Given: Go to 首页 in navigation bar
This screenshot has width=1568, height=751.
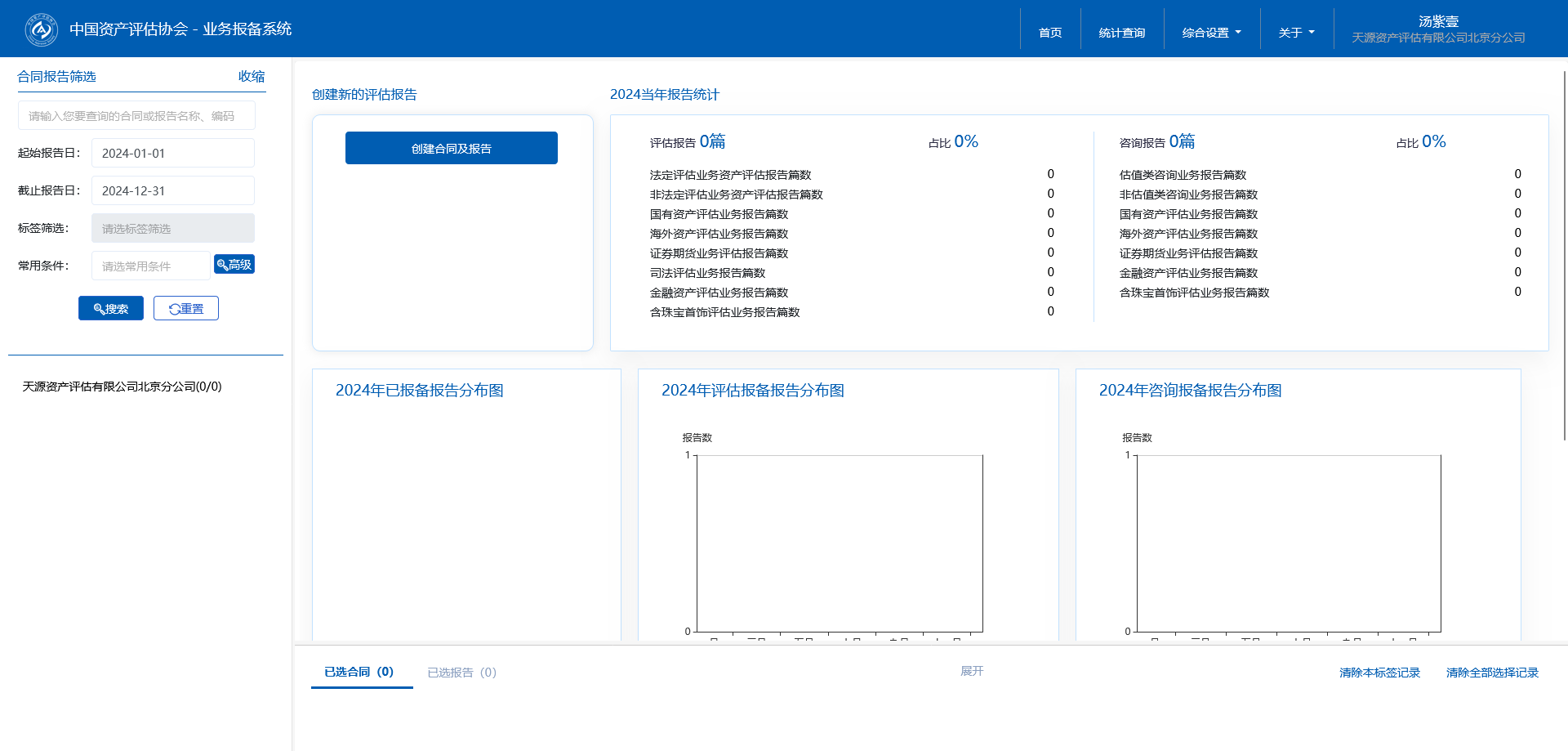Looking at the screenshot, I should point(1050,33).
